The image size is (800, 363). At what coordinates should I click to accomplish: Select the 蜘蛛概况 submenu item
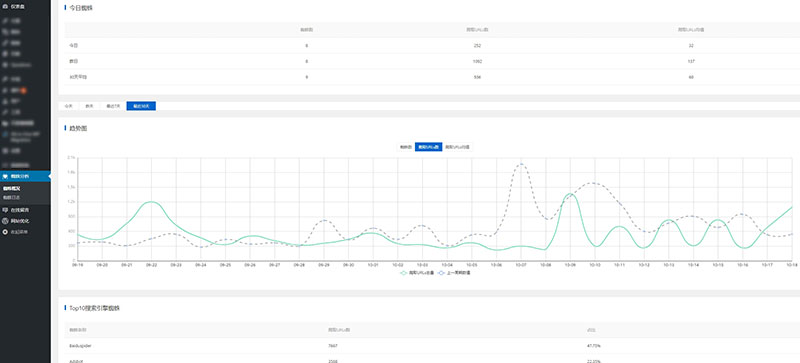[11, 188]
